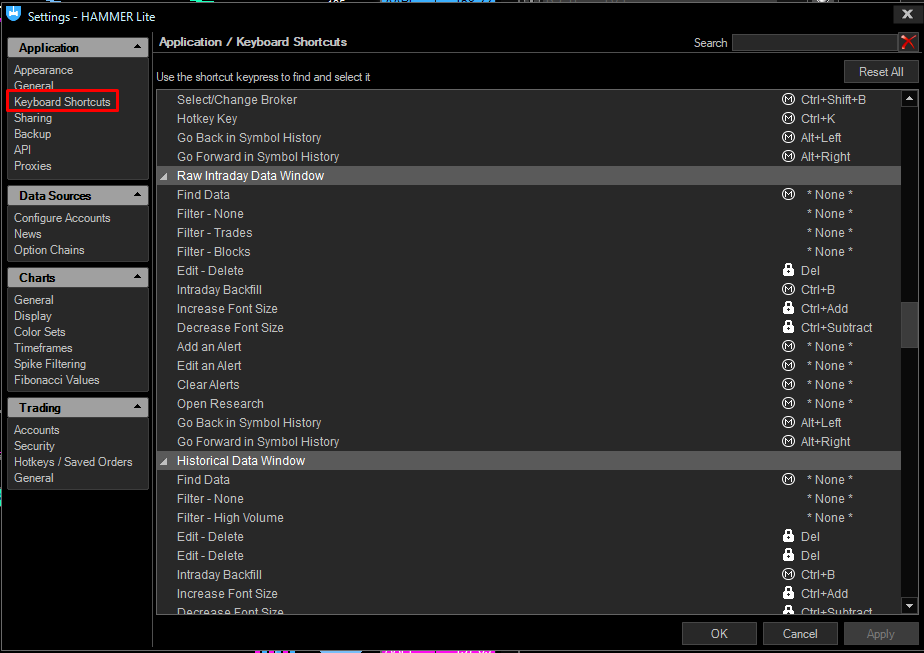Click the M icon beside Ctrl+K
This screenshot has width=924, height=653.
[x=788, y=118]
